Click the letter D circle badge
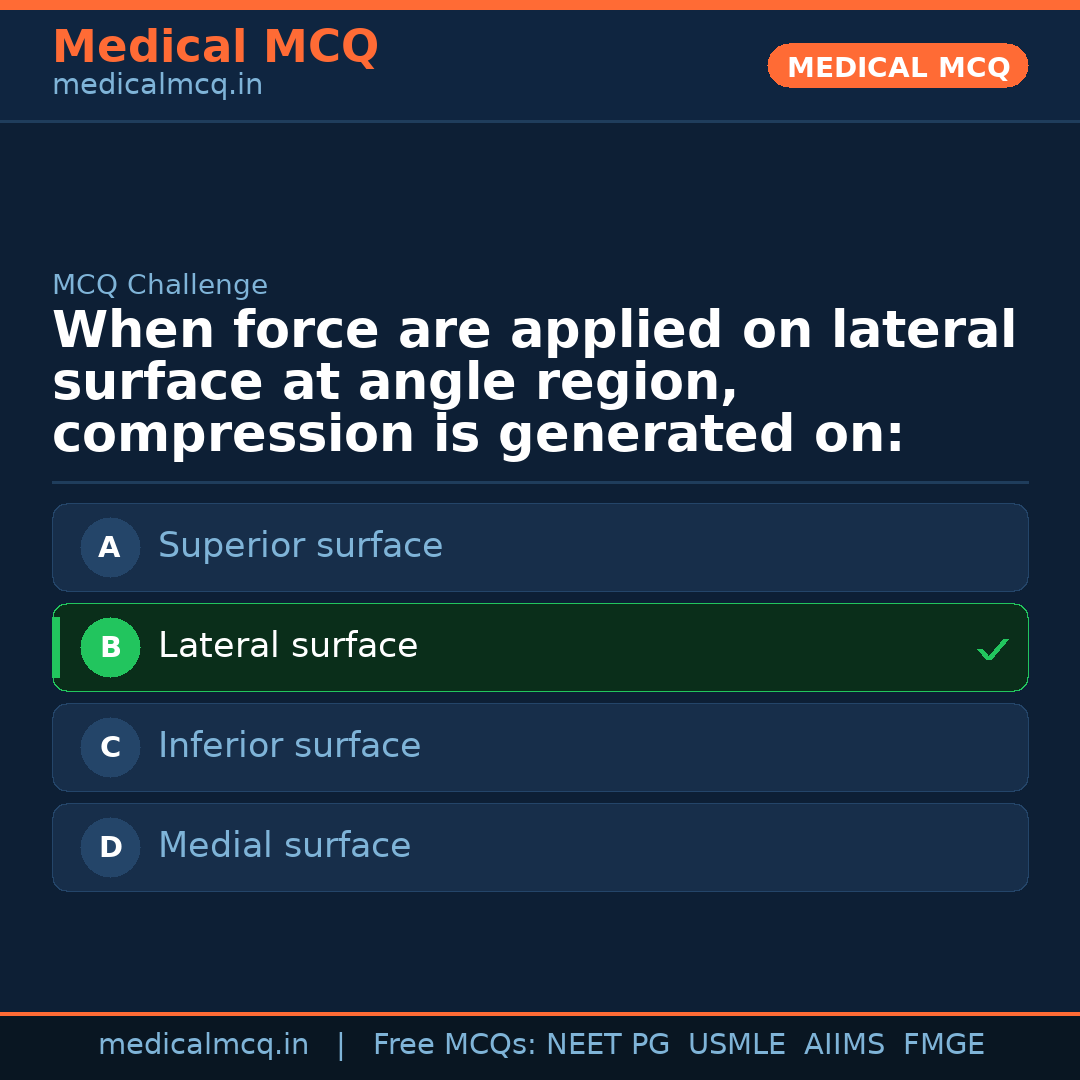This screenshot has height=1080, width=1080. pyautogui.click(x=110, y=847)
